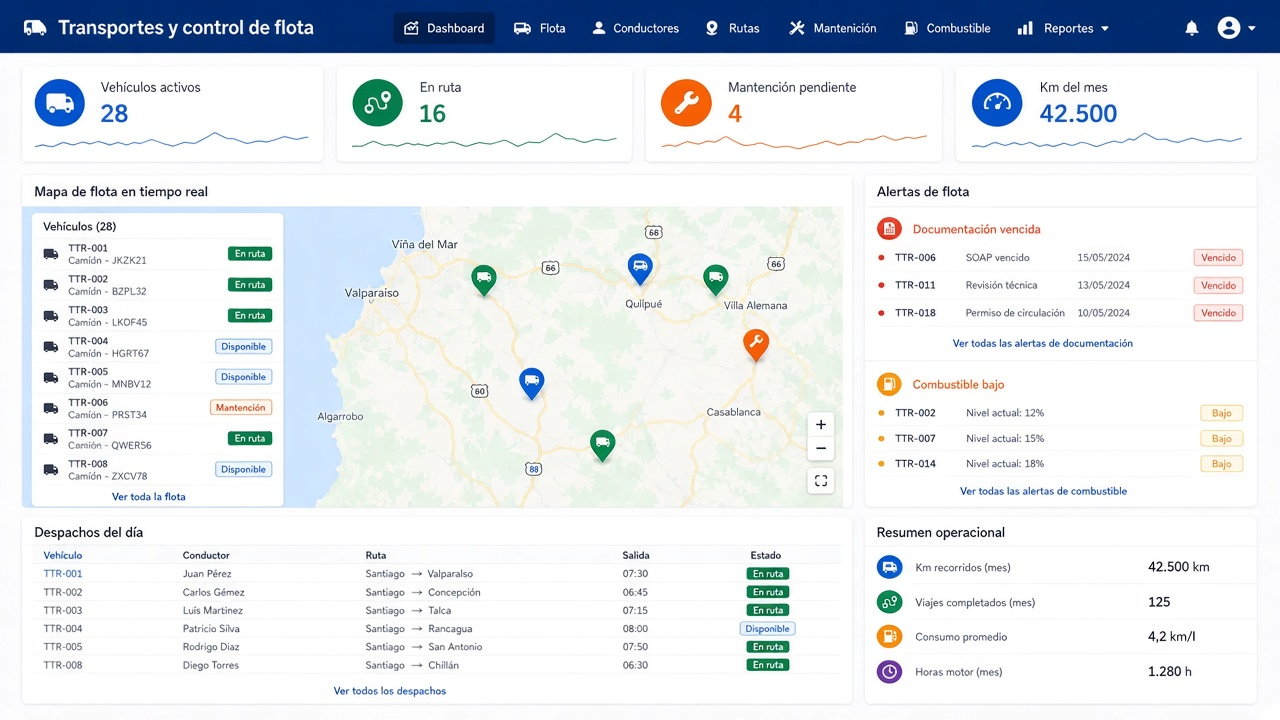The image size is (1280, 720).
Task: Click the Salida column header
Action: tap(636, 555)
